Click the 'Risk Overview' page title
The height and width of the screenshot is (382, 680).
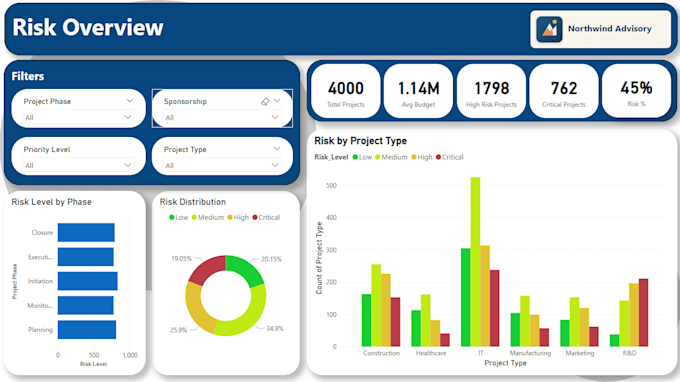click(x=88, y=27)
